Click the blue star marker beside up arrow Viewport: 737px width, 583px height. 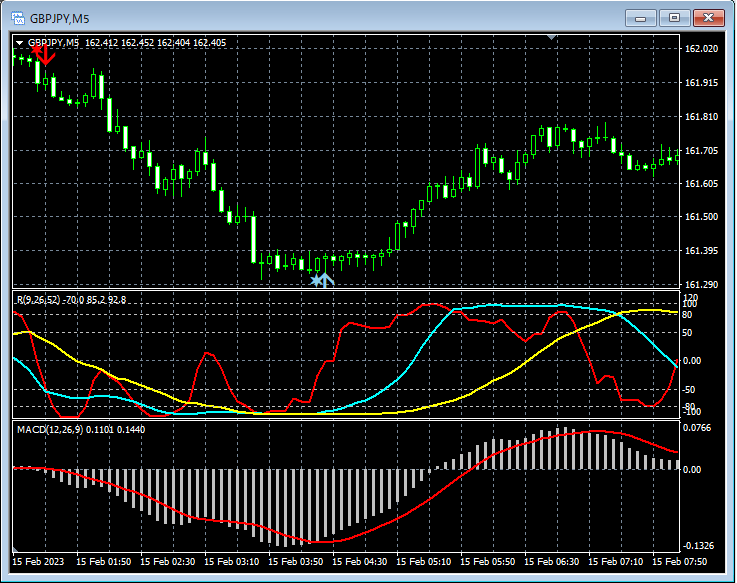click(x=316, y=281)
